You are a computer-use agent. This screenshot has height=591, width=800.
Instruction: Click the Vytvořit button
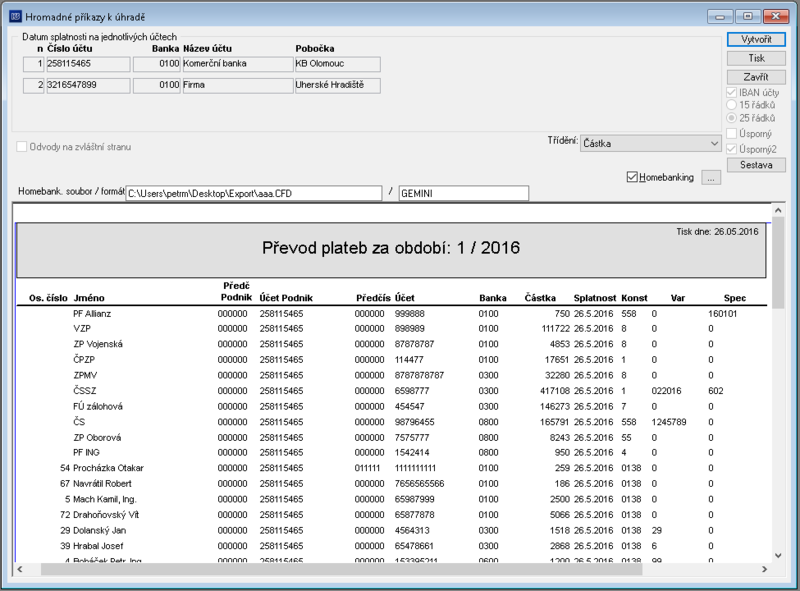point(756,39)
